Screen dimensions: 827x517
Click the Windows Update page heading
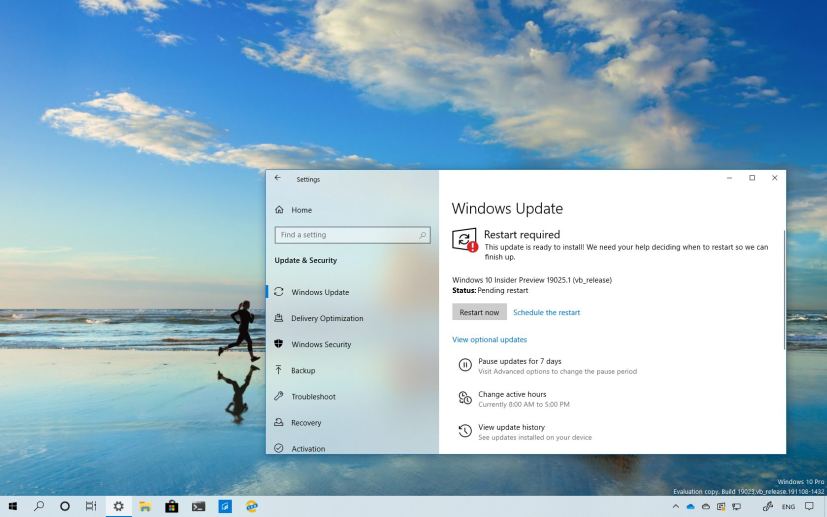pos(507,208)
